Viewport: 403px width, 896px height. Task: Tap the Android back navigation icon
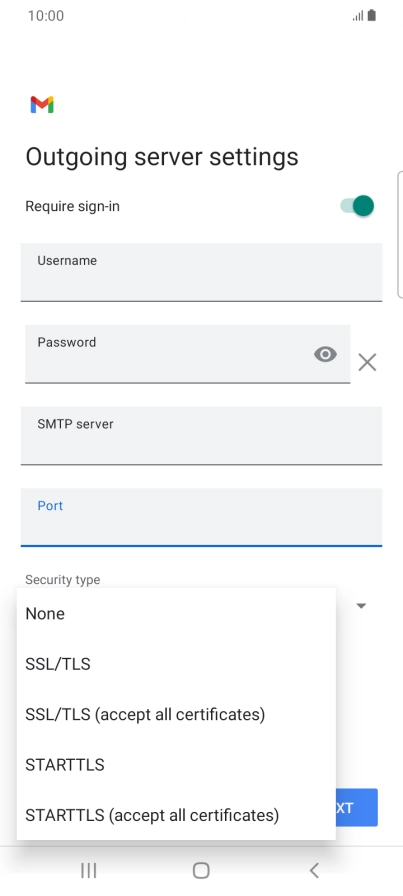click(x=314, y=870)
